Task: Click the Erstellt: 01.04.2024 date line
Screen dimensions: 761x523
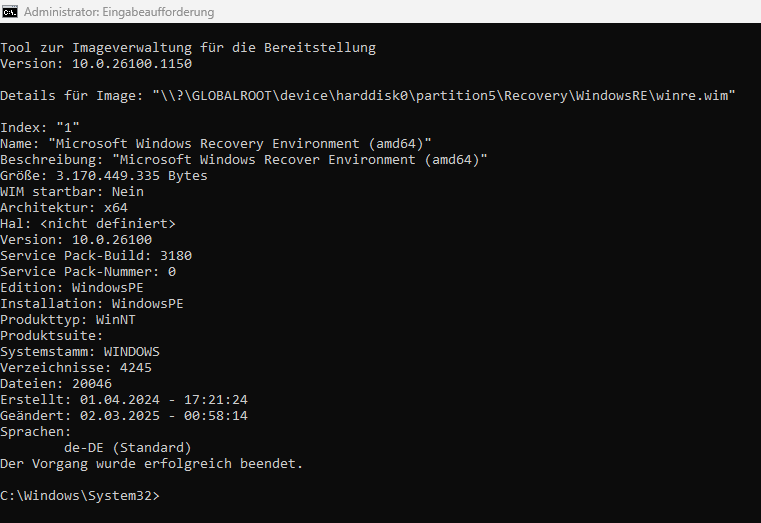Action: [124, 400]
